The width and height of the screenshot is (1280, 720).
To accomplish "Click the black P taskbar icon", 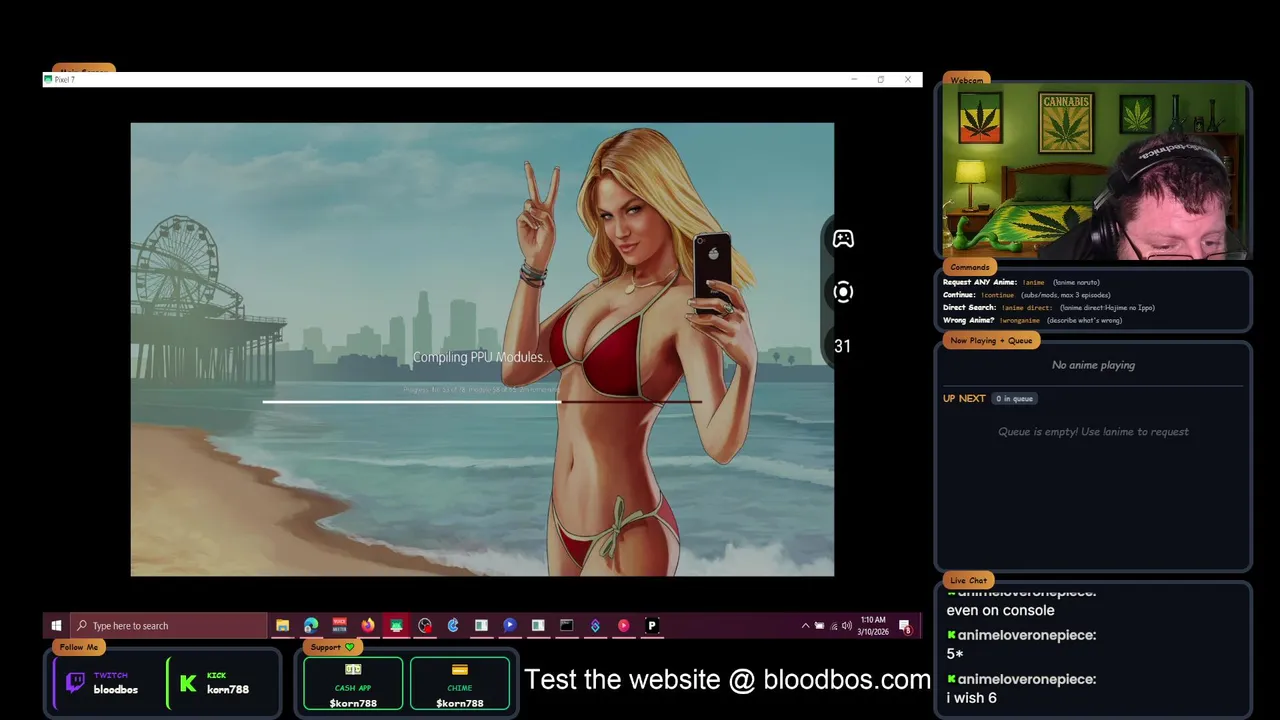I will (x=652, y=626).
